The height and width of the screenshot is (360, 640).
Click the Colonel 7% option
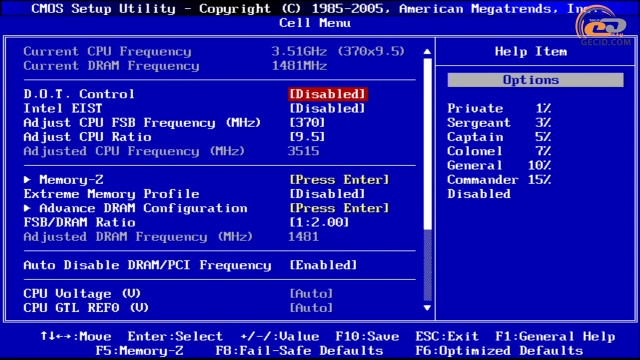click(x=499, y=151)
